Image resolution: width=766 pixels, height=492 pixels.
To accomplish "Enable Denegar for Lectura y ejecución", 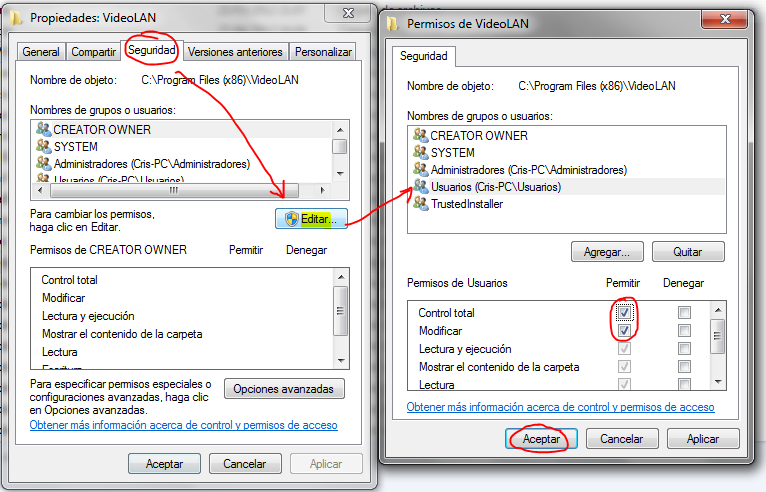I will pos(684,349).
